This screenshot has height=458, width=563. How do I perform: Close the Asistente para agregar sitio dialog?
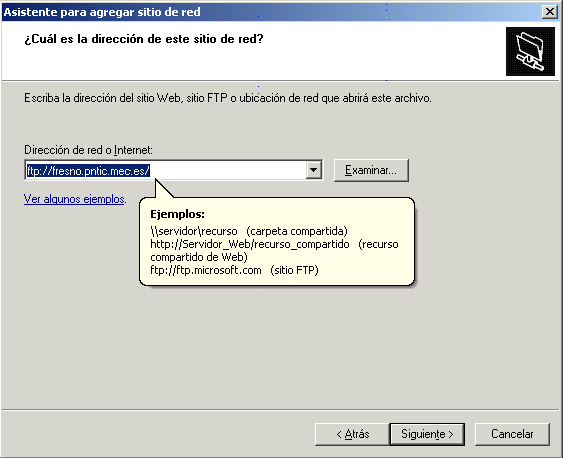click(549, 12)
